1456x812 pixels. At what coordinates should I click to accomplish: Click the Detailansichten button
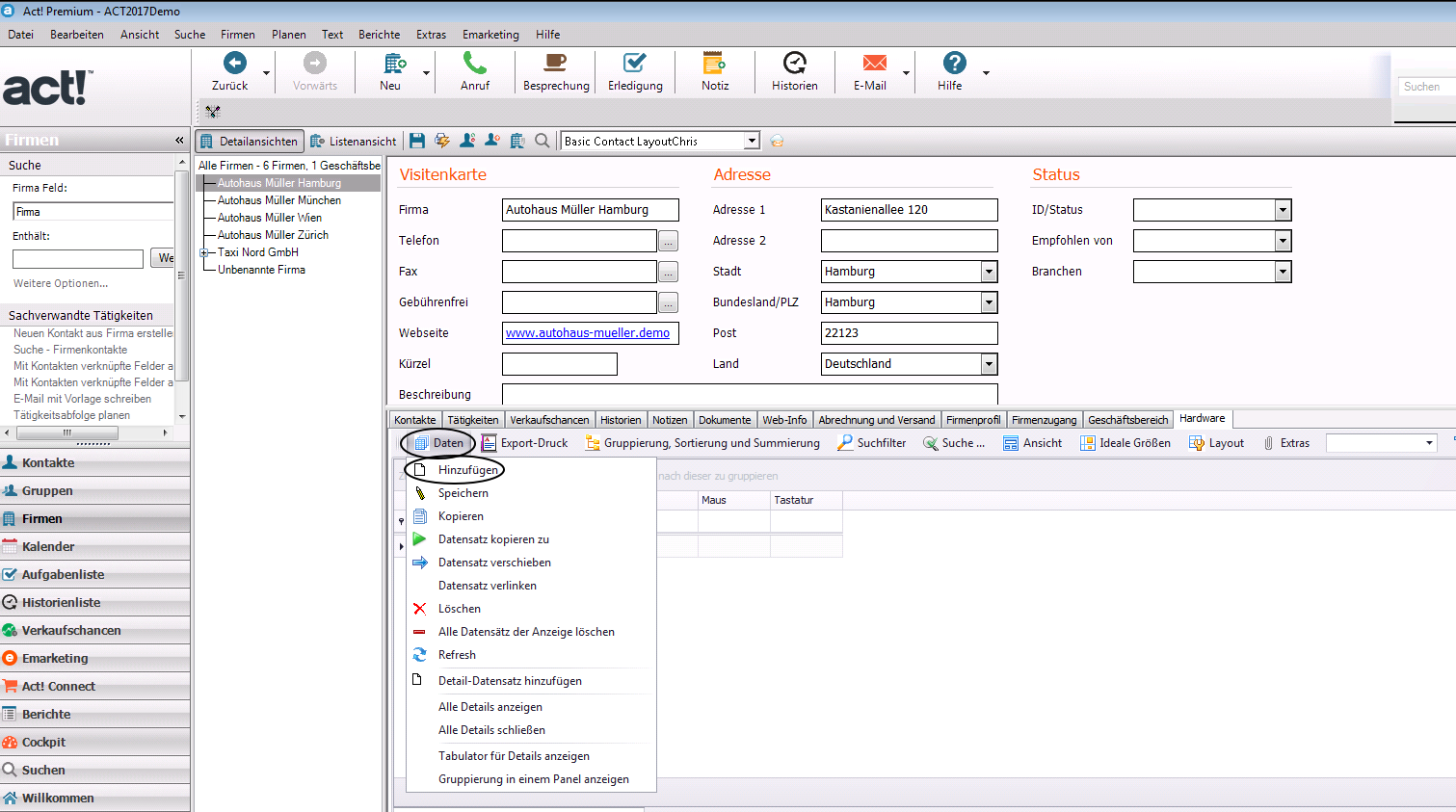click(x=250, y=141)
